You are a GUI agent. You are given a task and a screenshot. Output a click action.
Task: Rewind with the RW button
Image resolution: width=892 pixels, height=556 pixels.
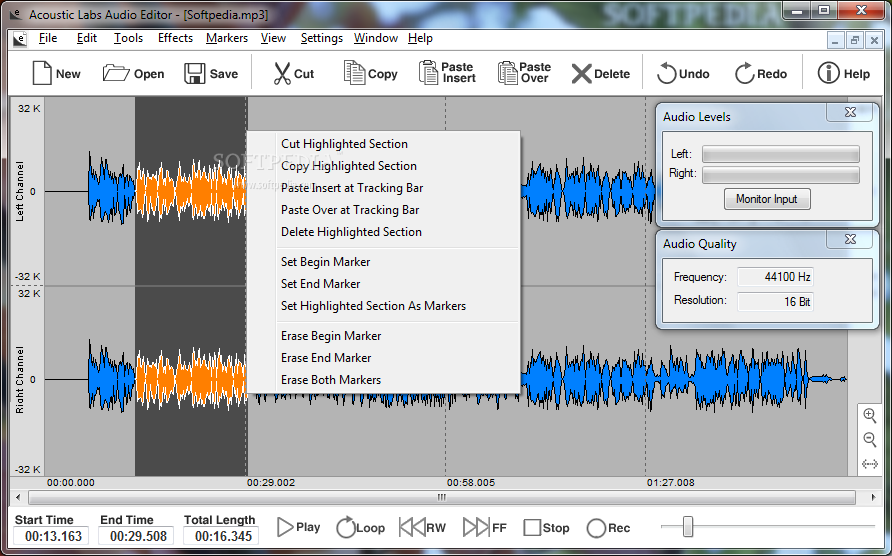423,528
